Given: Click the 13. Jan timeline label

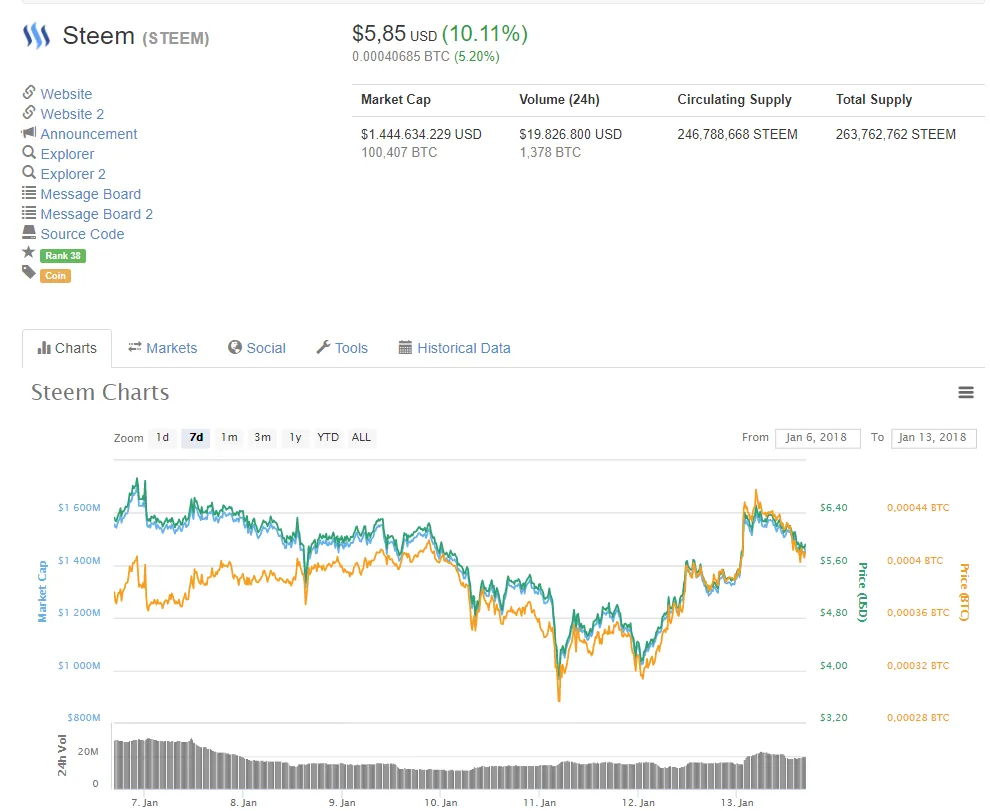Looking at the screenshot, I should coord(737,803).
